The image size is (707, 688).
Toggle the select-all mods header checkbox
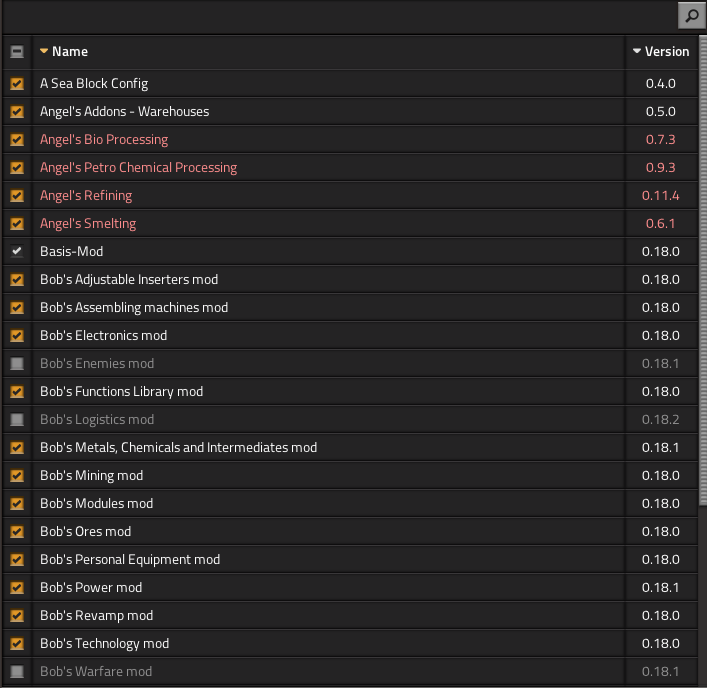tap(17, 52)
